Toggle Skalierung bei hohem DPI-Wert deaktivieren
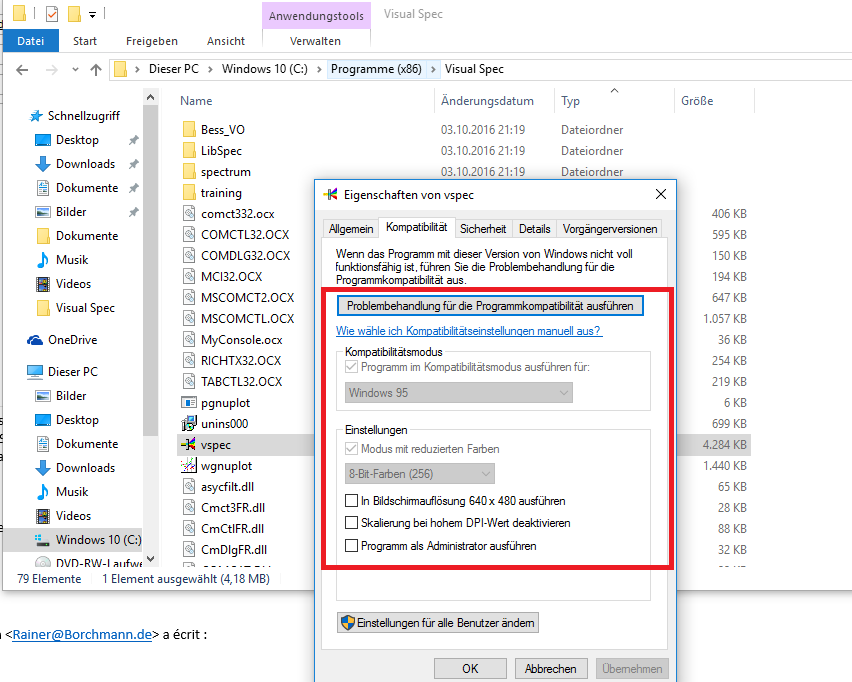The width and height of the screenshot is (852, 682). pos(351,523)
